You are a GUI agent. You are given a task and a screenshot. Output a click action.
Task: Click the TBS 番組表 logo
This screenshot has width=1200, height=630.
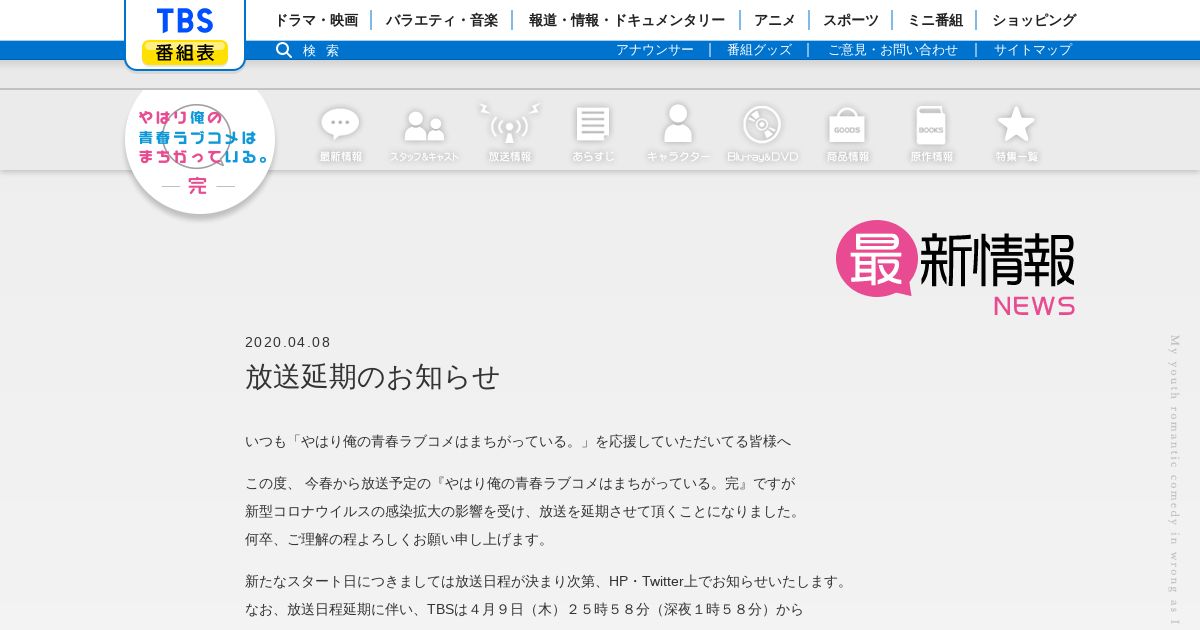(185, 35)
